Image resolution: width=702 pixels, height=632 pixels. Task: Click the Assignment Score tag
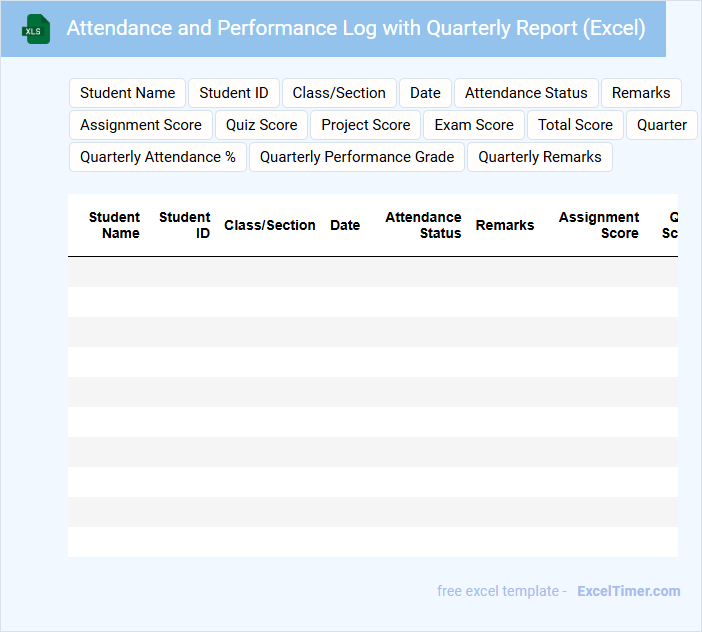tap(141, 125)
